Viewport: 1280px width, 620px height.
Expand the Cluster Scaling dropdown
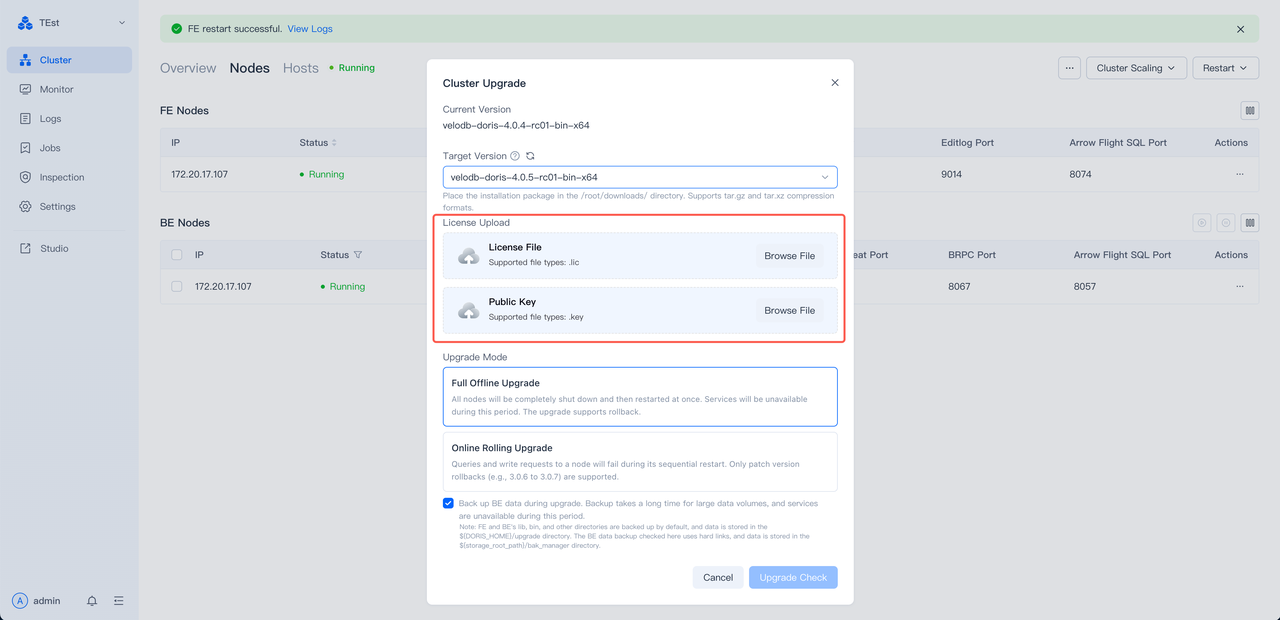click(1136, 68)
